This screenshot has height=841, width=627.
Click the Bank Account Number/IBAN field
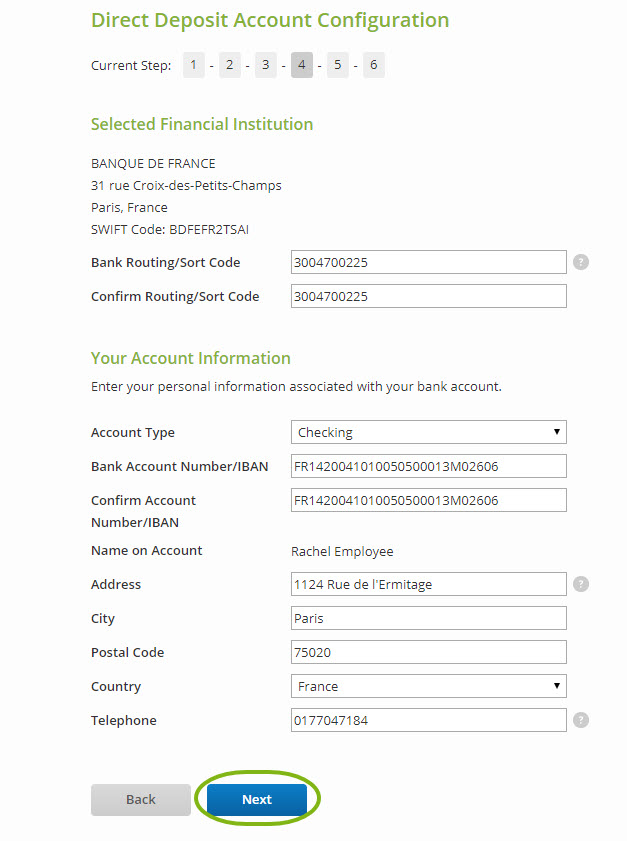429,466
